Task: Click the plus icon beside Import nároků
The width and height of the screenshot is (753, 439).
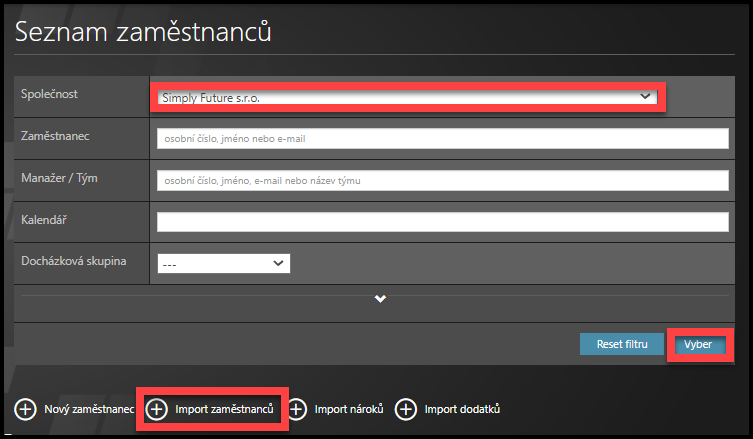Action: point(297,409)
